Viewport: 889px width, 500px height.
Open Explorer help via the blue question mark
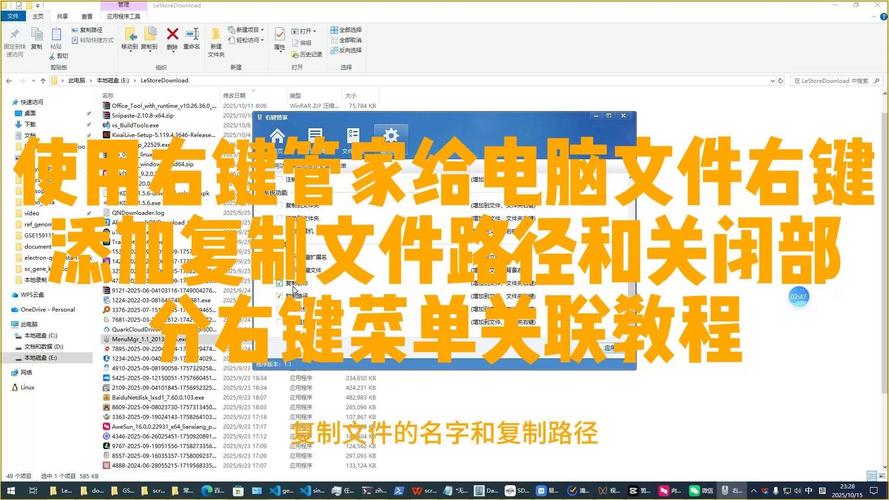click(883, 16)
